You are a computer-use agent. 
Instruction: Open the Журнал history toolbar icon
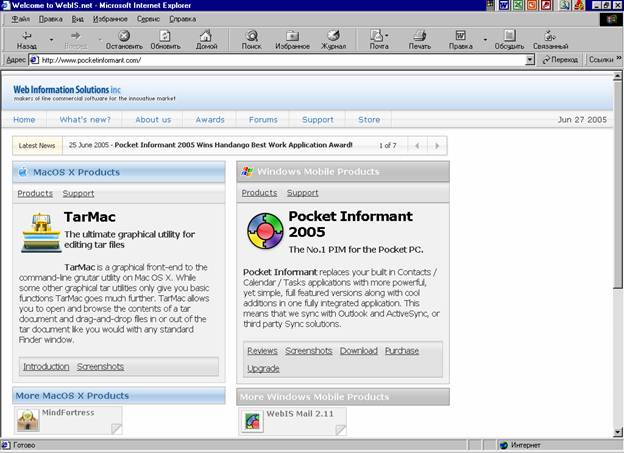pos(333,40)
